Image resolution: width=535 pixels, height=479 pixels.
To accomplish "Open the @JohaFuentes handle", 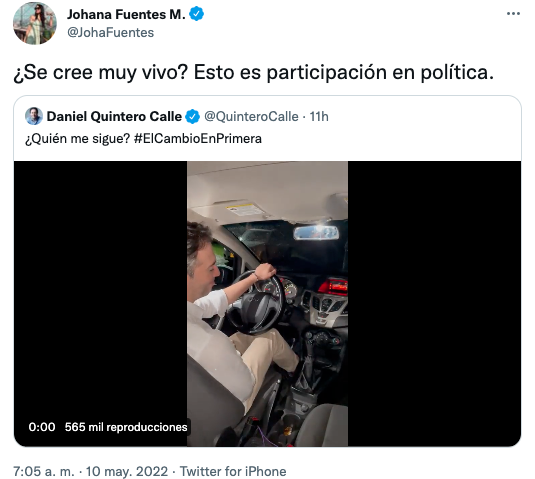I will click(111, 33).
